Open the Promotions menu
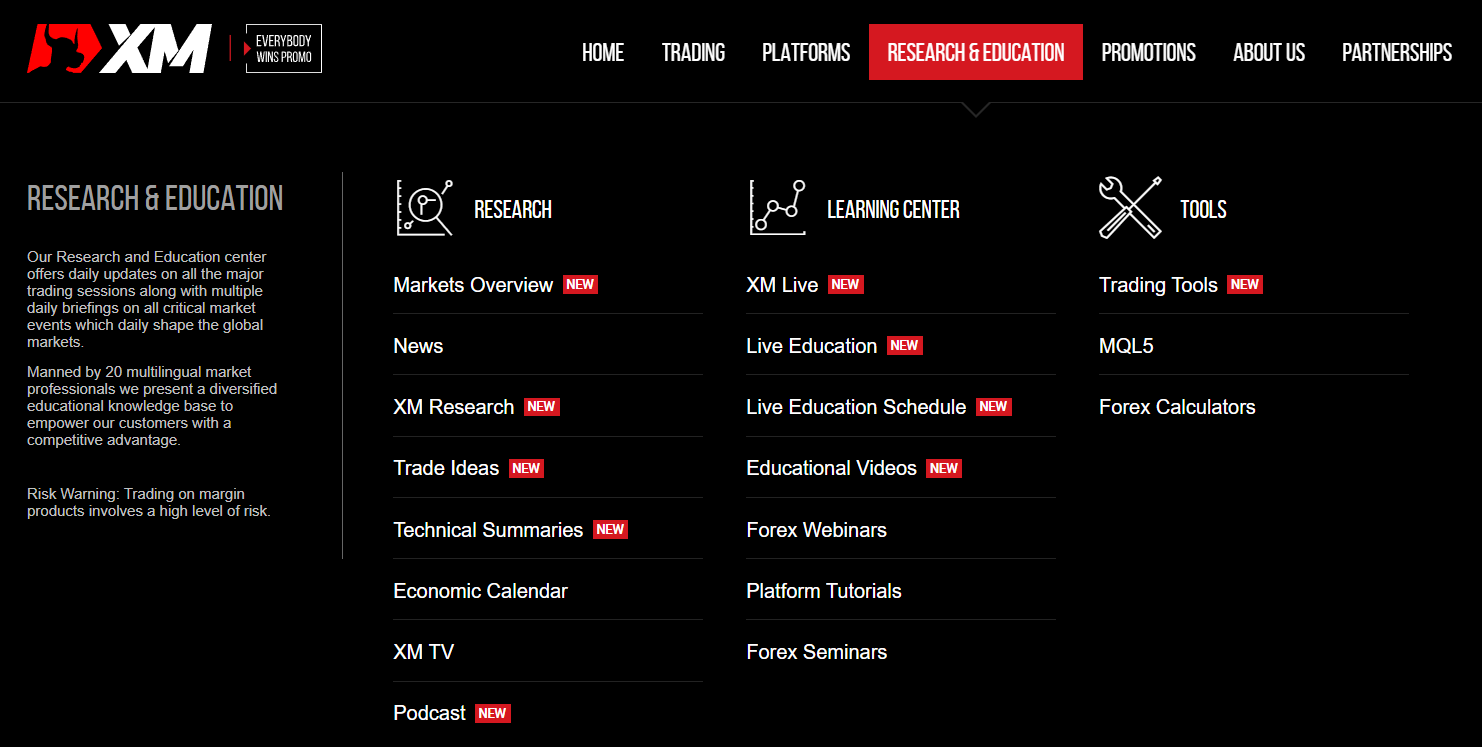 click(1148, 52)
